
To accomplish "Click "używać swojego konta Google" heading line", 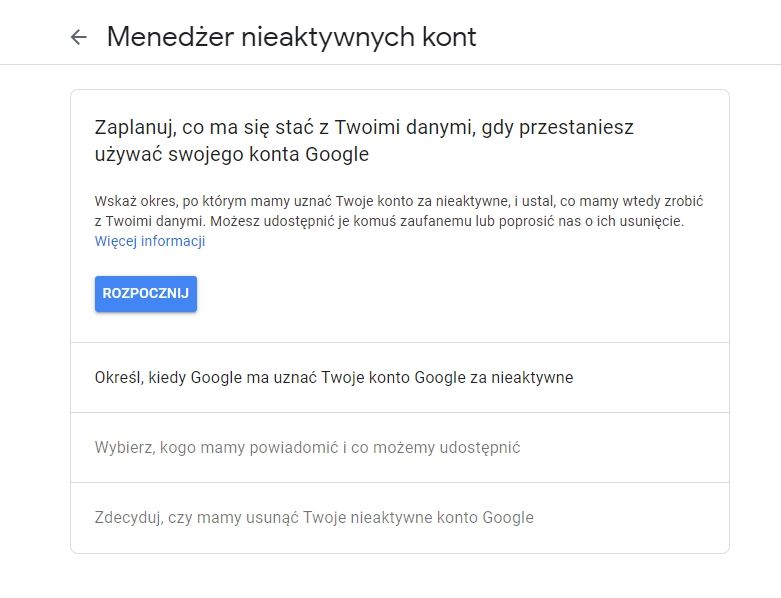I will tap(232, 154).
